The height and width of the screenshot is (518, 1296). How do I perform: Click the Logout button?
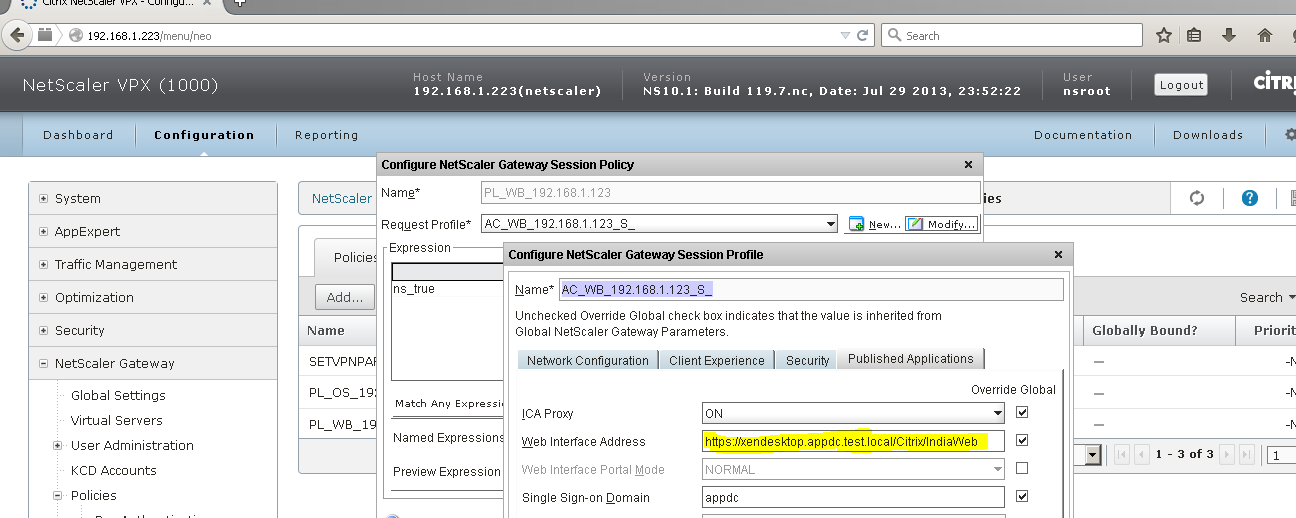coord(1181,85)
